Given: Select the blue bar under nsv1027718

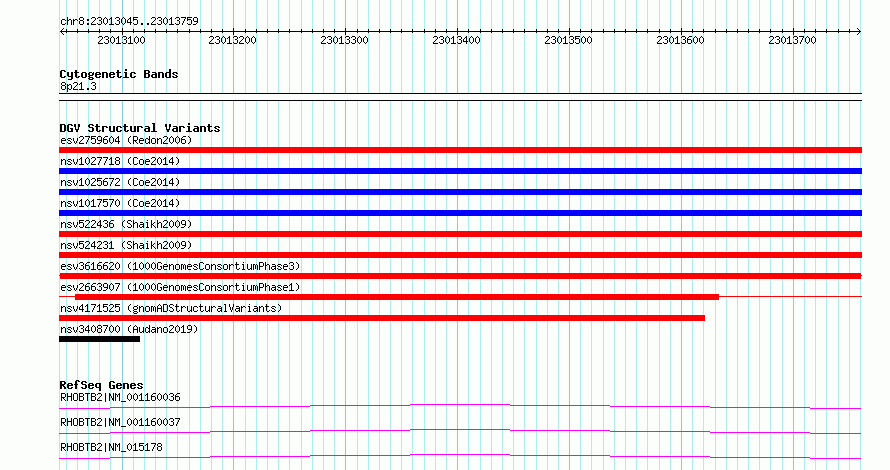Looking at the screenshot, I should pyautogui.click(x=460, y=171).
